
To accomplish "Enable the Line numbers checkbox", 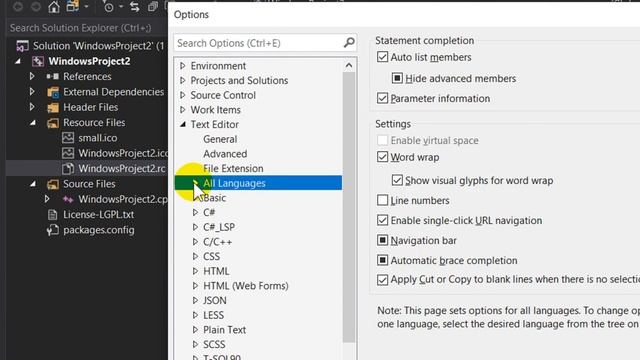I will tap(382, 200).
